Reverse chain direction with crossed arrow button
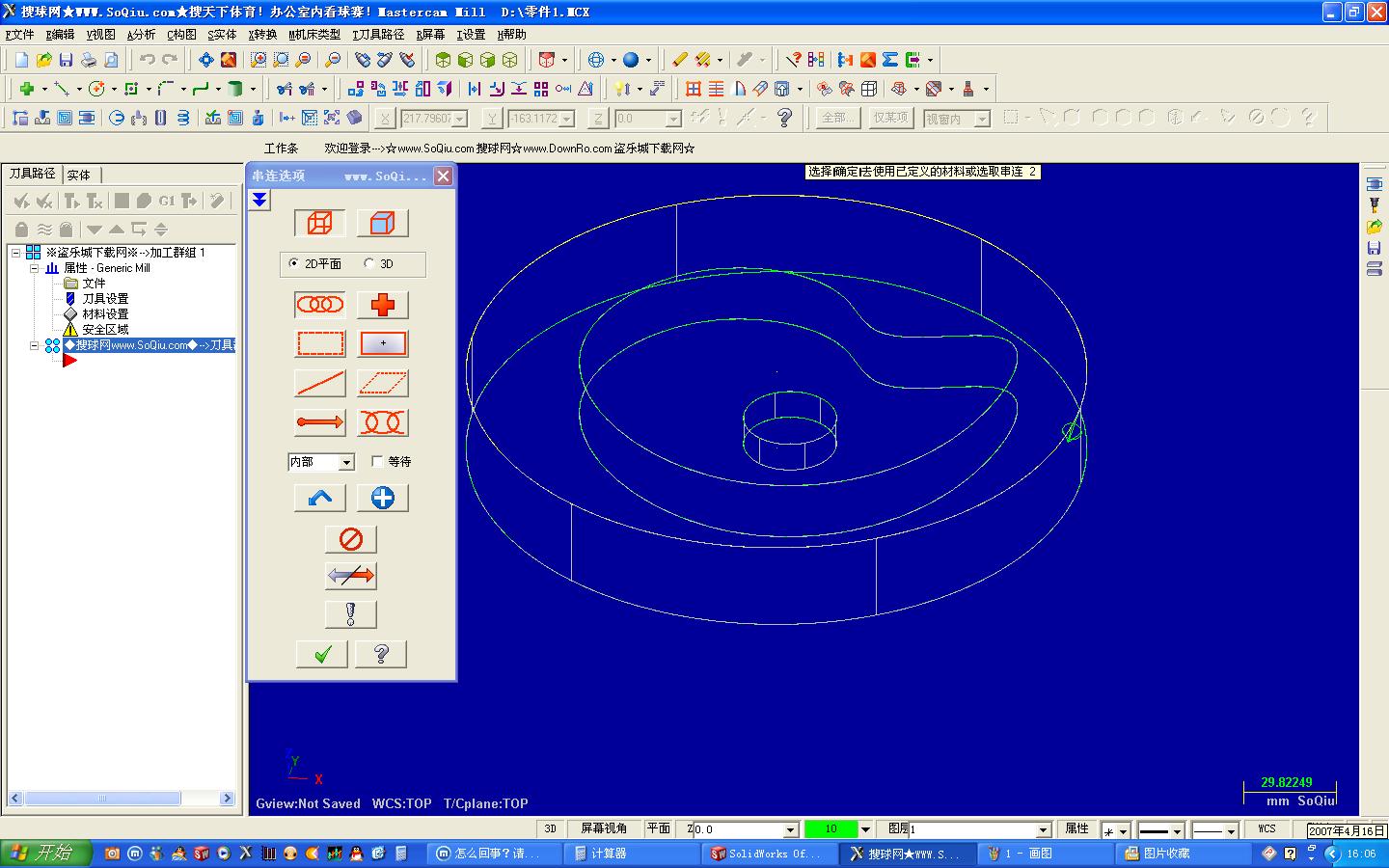Viewport: 1389px width, 868px height. click(x=351, y=576)
